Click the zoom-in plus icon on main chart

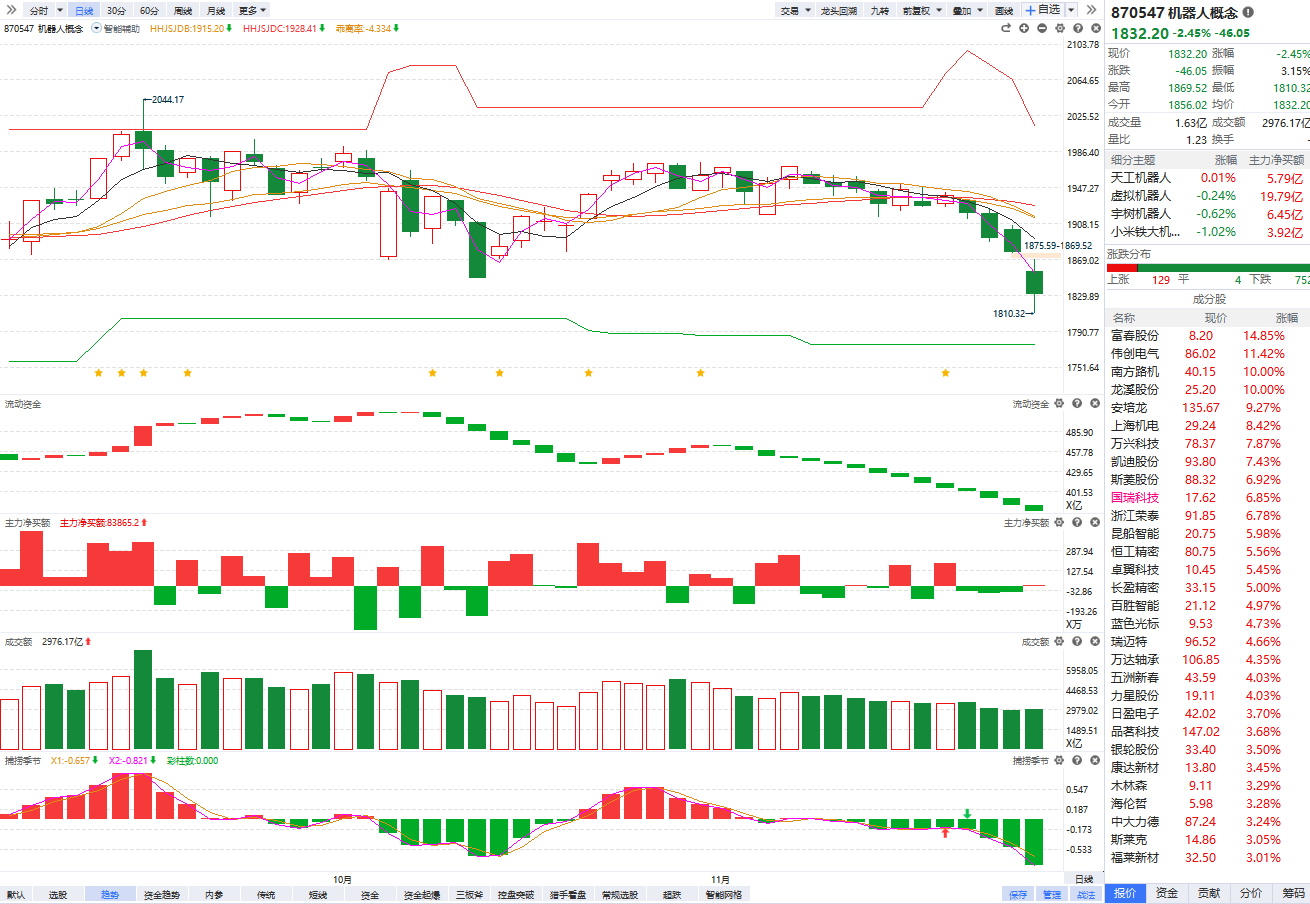pos(1024,28)
